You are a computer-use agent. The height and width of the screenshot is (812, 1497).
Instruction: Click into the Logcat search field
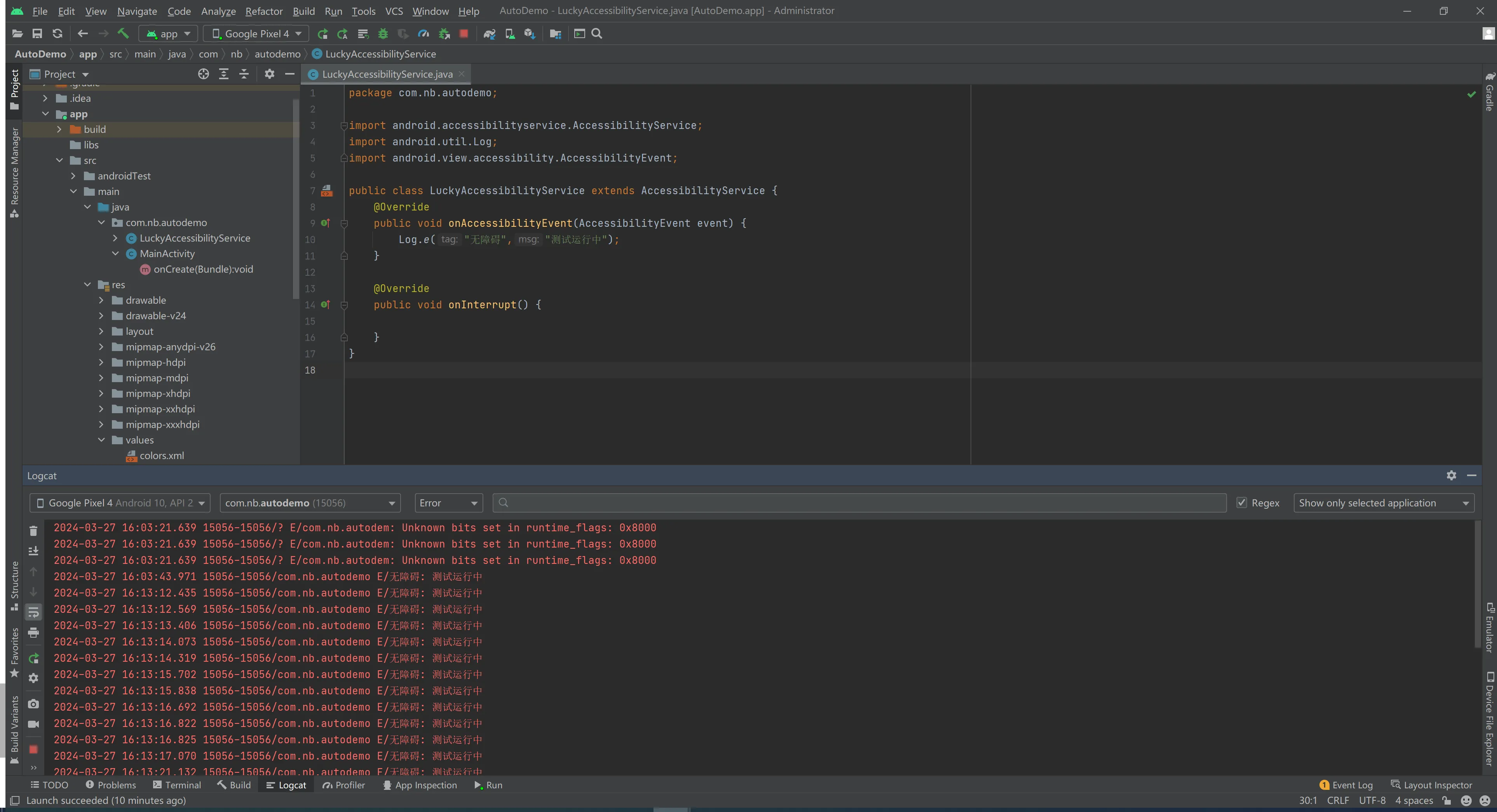click(x=859, y=503)
